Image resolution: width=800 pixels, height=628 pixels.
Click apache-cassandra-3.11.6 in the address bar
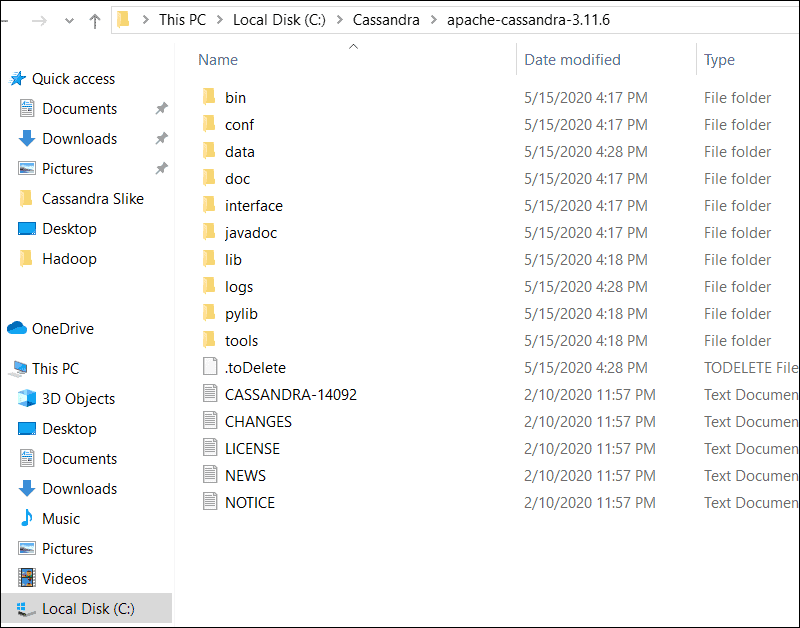coord(528,20)
